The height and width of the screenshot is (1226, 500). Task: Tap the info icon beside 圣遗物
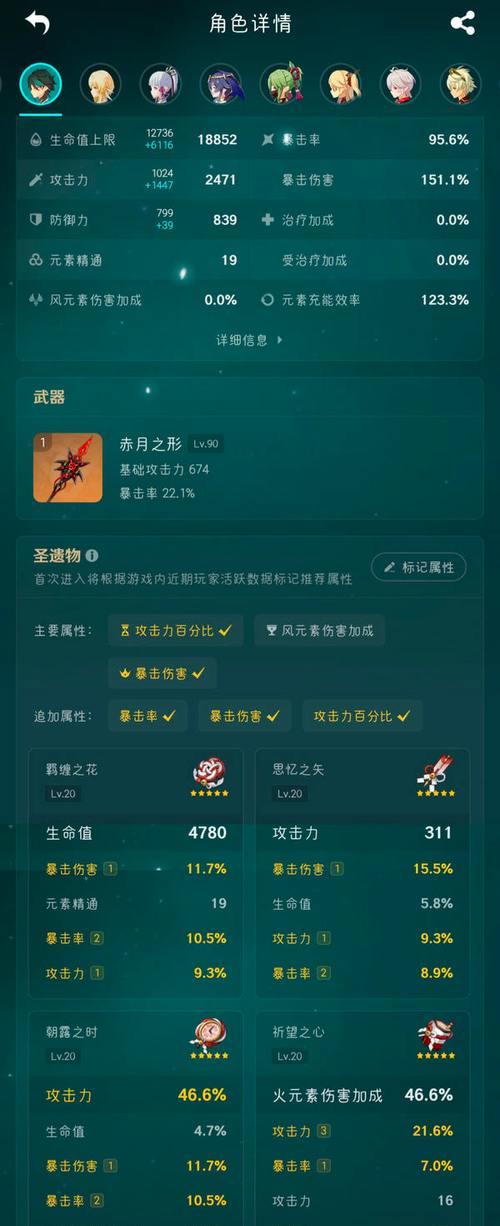92,554
